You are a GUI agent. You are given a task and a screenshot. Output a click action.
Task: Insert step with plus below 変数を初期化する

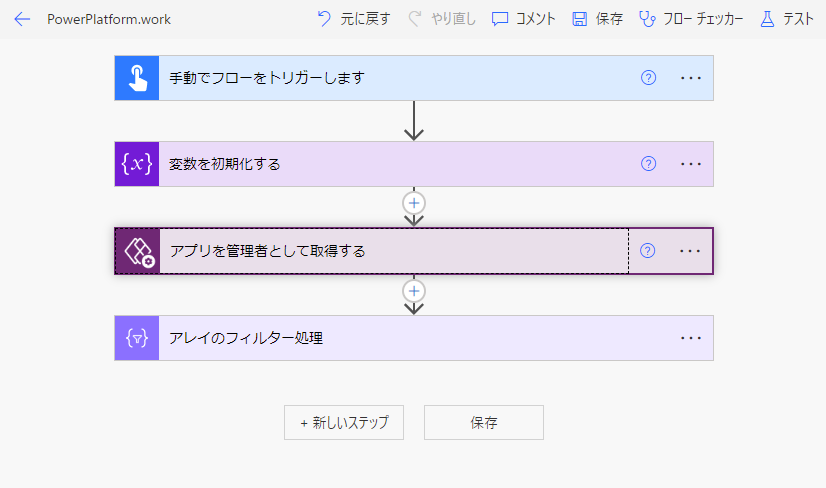click(414, 203)
